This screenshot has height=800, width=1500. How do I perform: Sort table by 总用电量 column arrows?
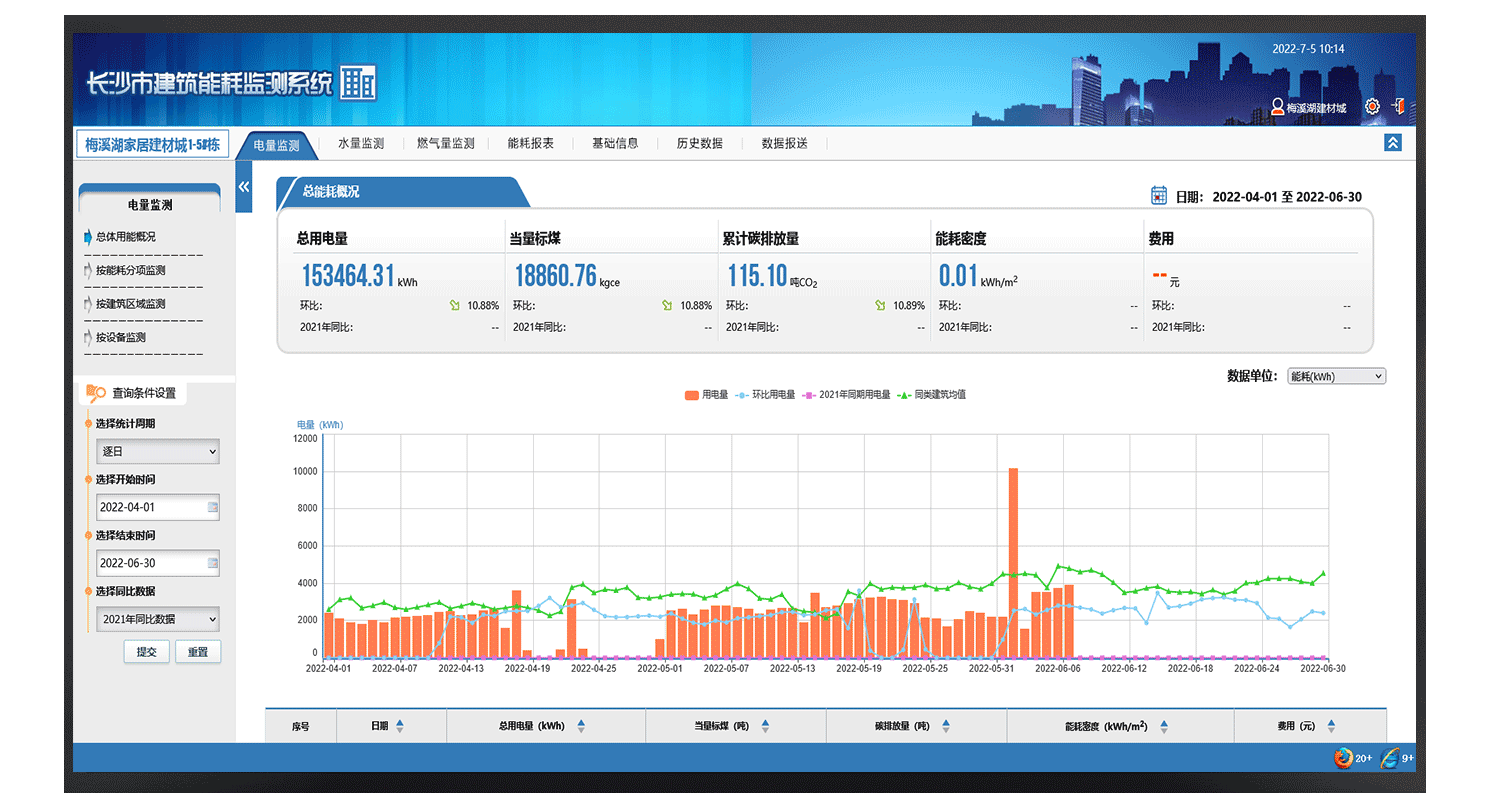coord(581,727)
